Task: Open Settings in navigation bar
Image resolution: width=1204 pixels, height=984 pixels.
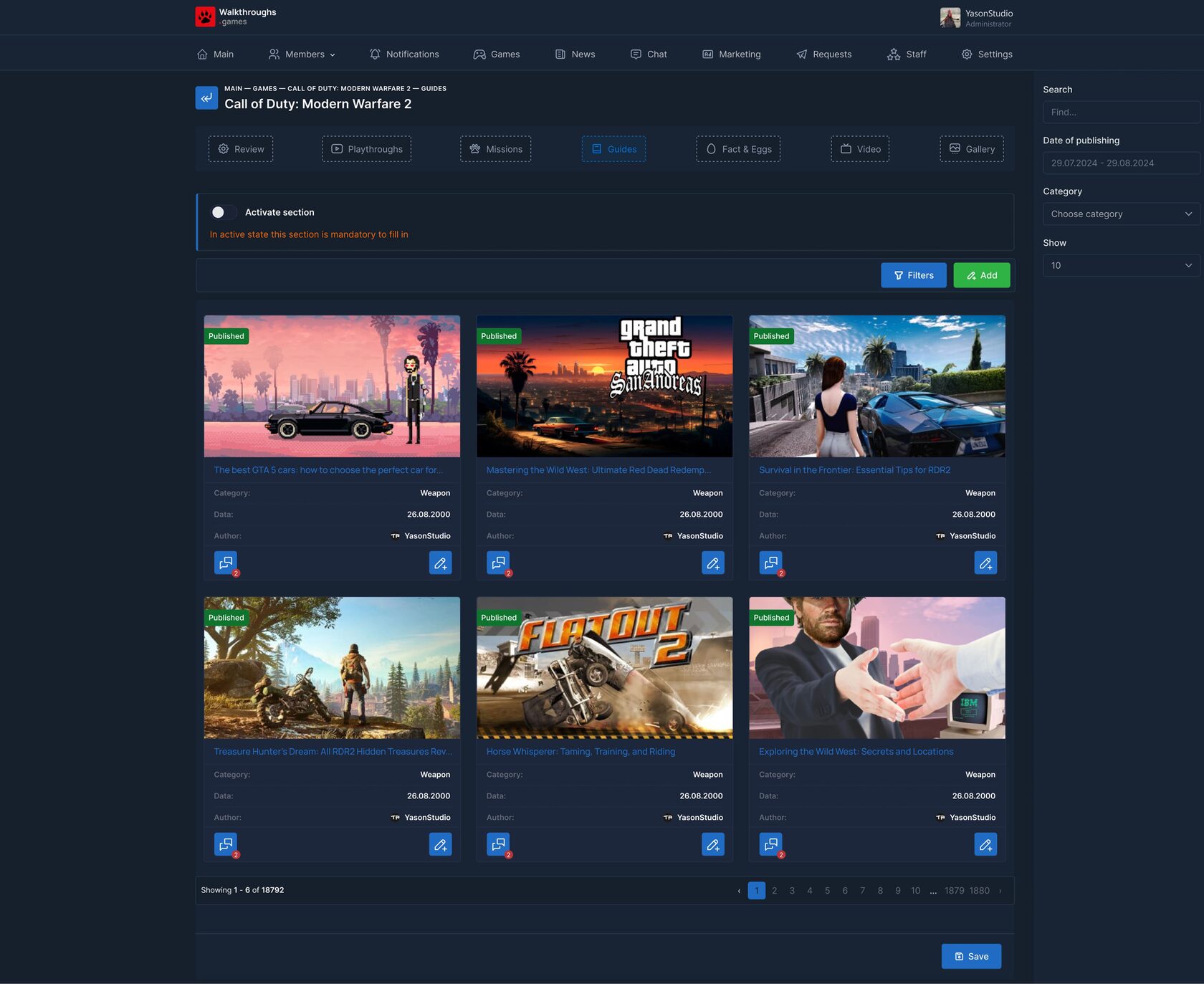Action: pos(987,54)
